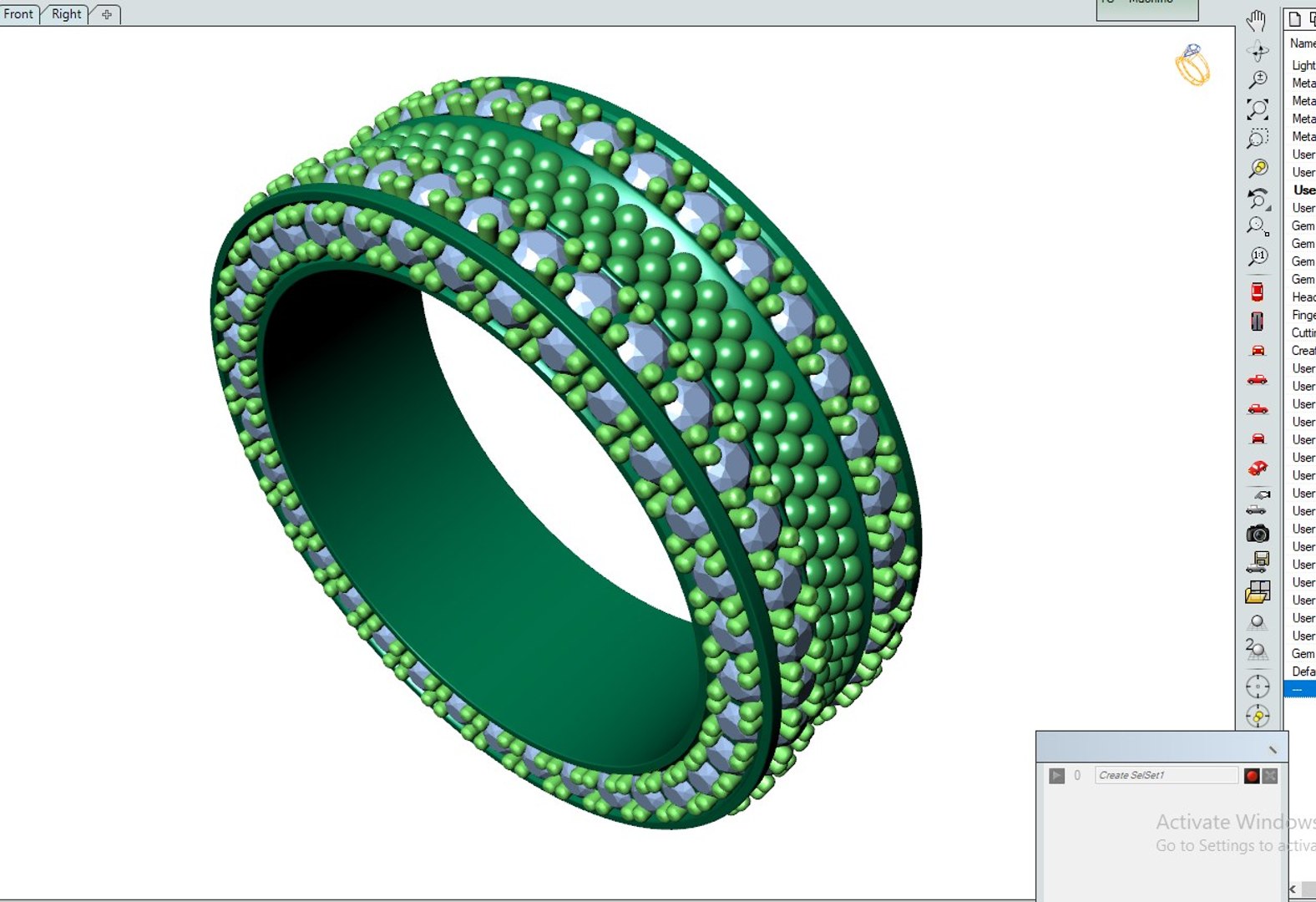Click the pencil icon in macro panel header
The width and height of the screenshot is (1316, 902).
pos(1273,749)
